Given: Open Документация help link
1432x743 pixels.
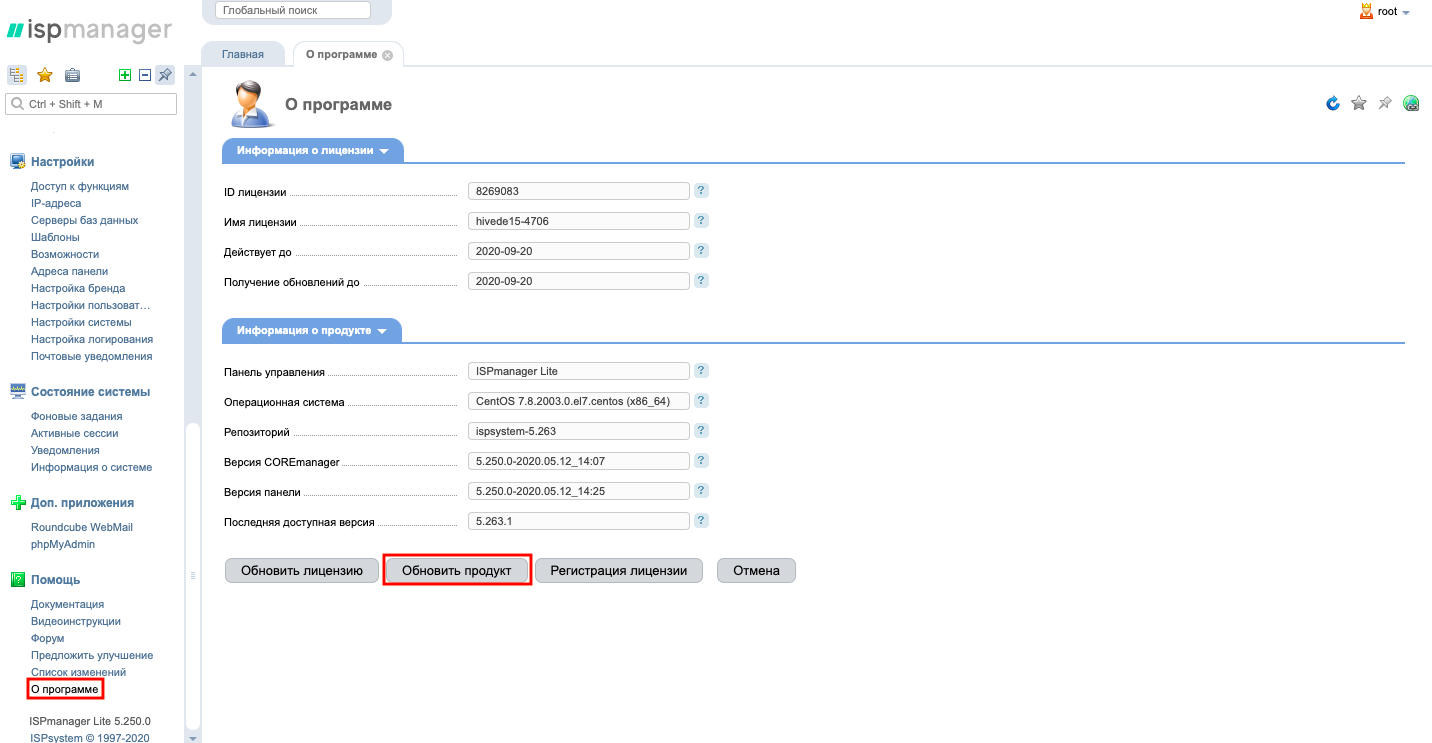Looking at the screenshot, I should pyautogui.click(x=67, y=604).
